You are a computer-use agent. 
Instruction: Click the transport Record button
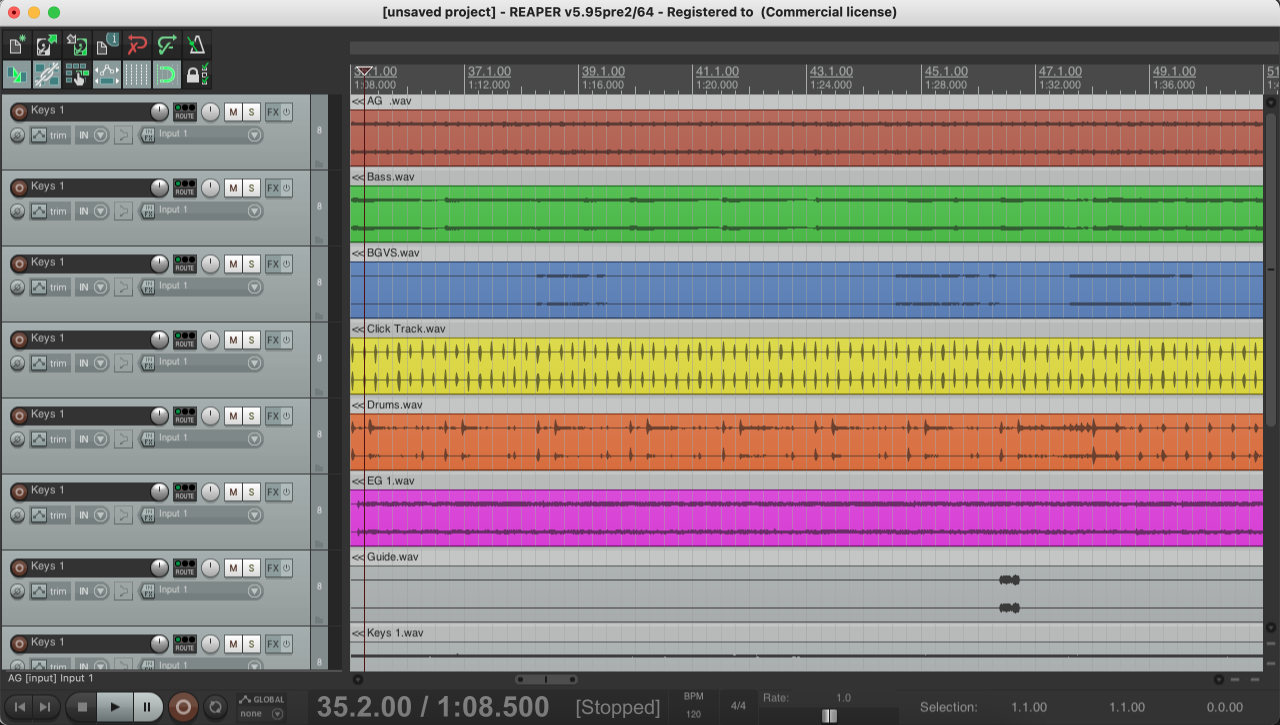tap(183, 707)
